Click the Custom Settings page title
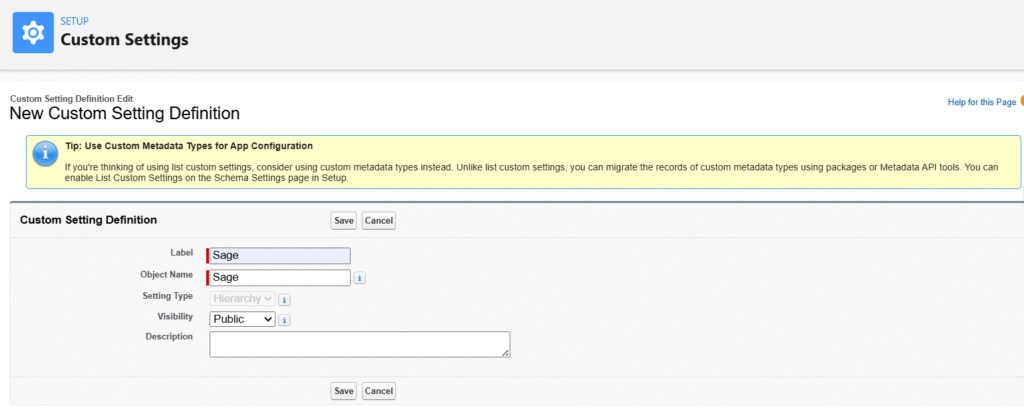Screen dimensions: 1024x408 [124, 40]
